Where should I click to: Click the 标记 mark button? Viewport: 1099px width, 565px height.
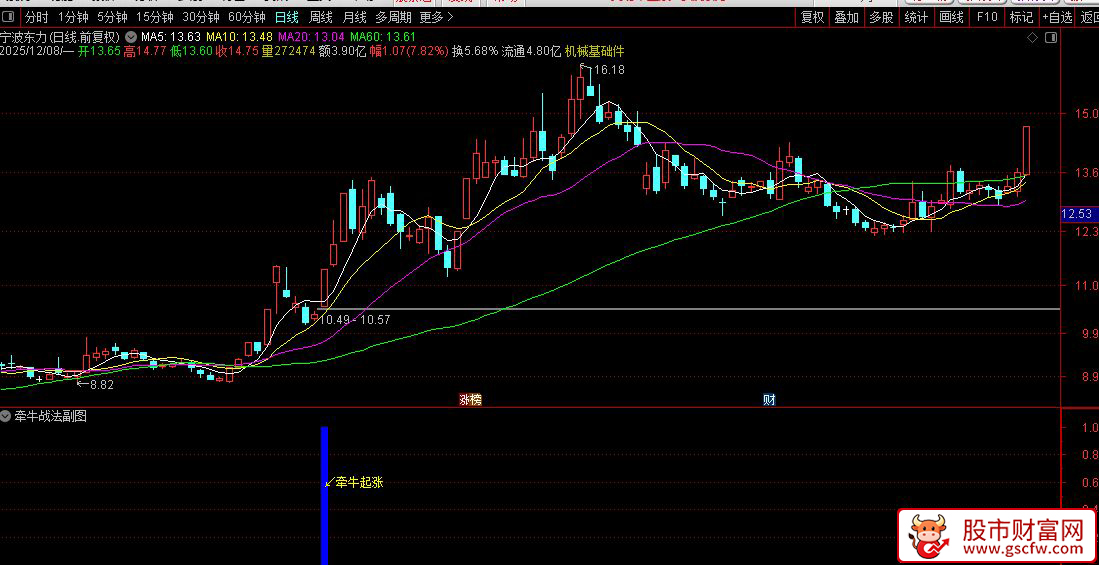point(1021,18)
